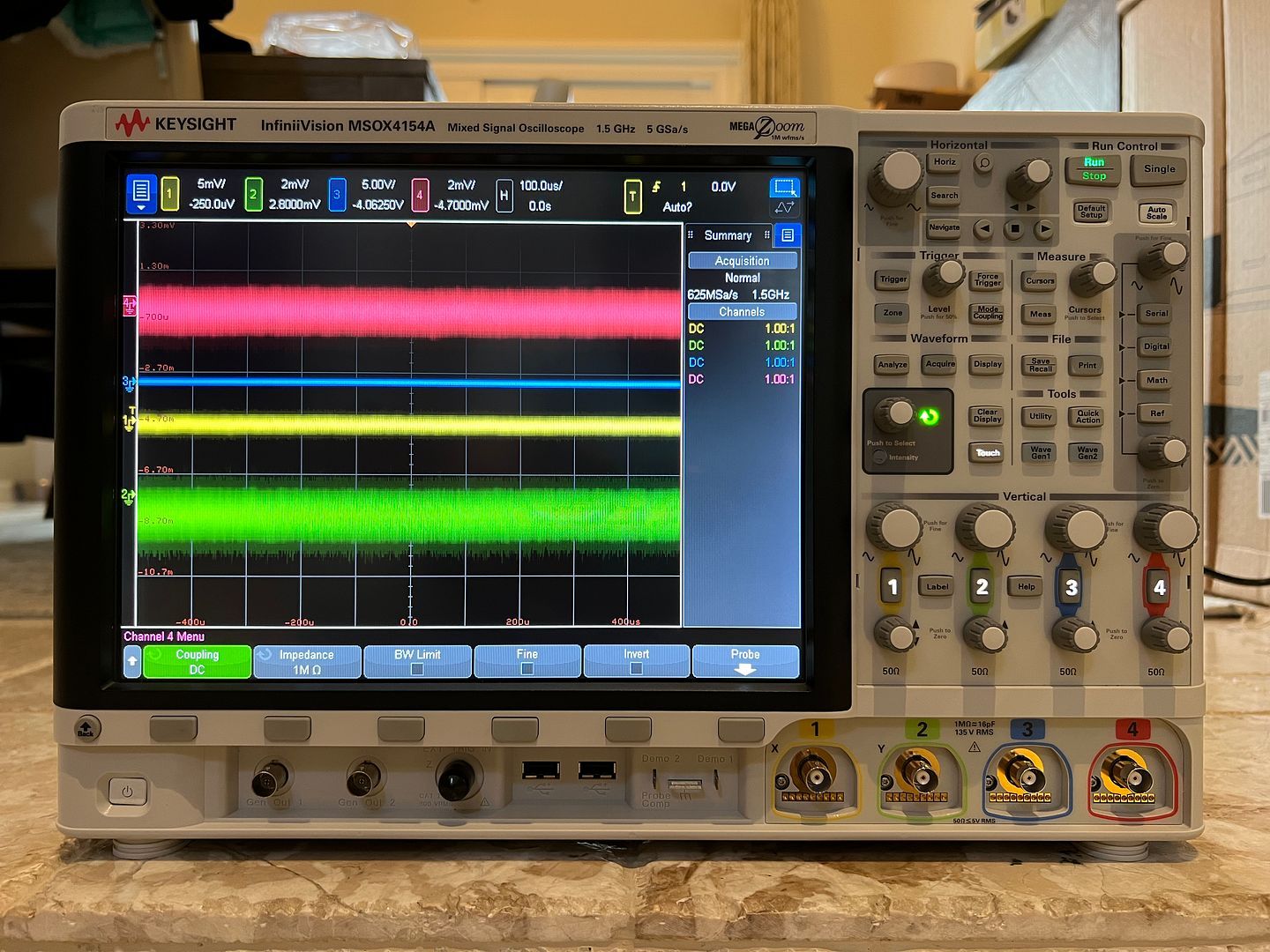Select the Channels header in Summary
This screenshot has width=1270, height=952.
click(742, 312)
